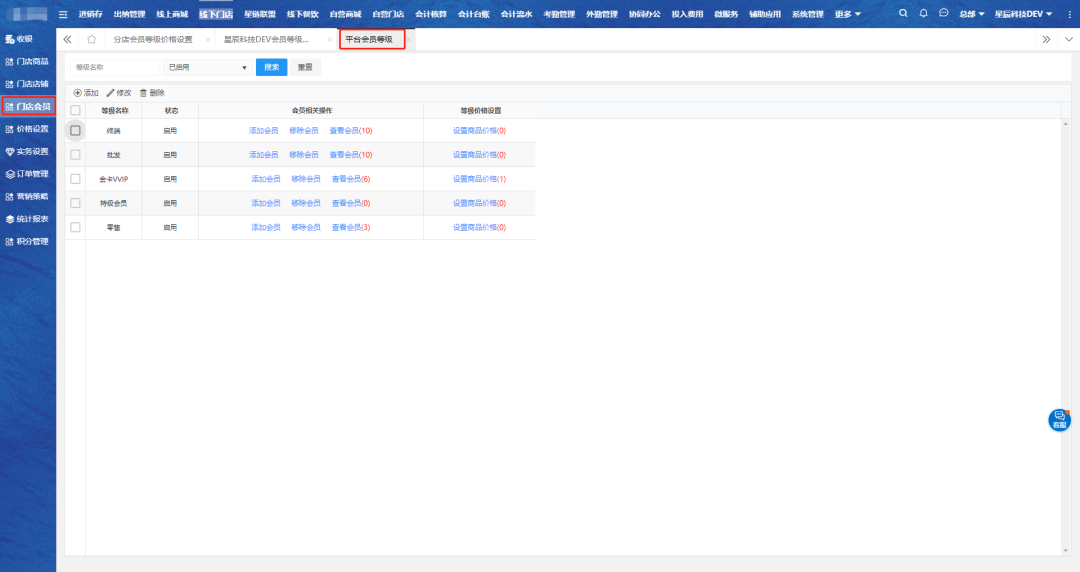This screenshot has height=572, width=1080.
Task: Click the 删除 trash icon in toolbar
Action: pos(143,93)
